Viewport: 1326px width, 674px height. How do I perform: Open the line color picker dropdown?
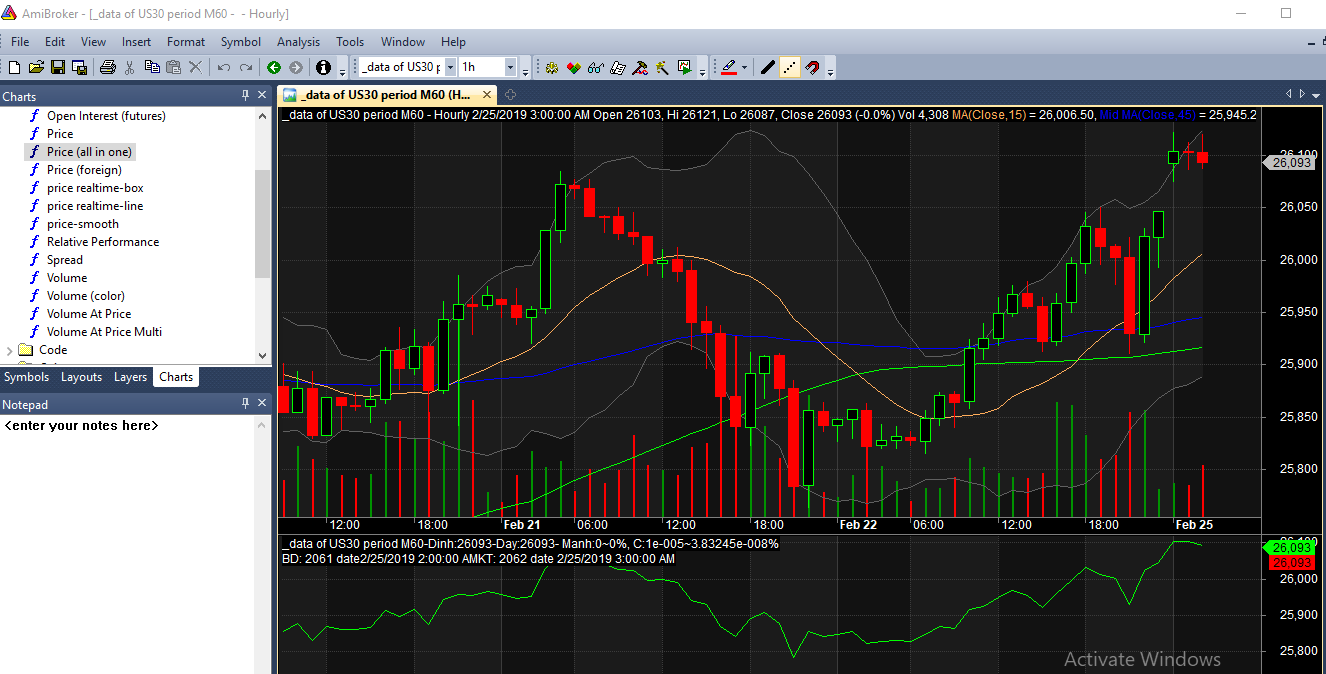(746, 67)
